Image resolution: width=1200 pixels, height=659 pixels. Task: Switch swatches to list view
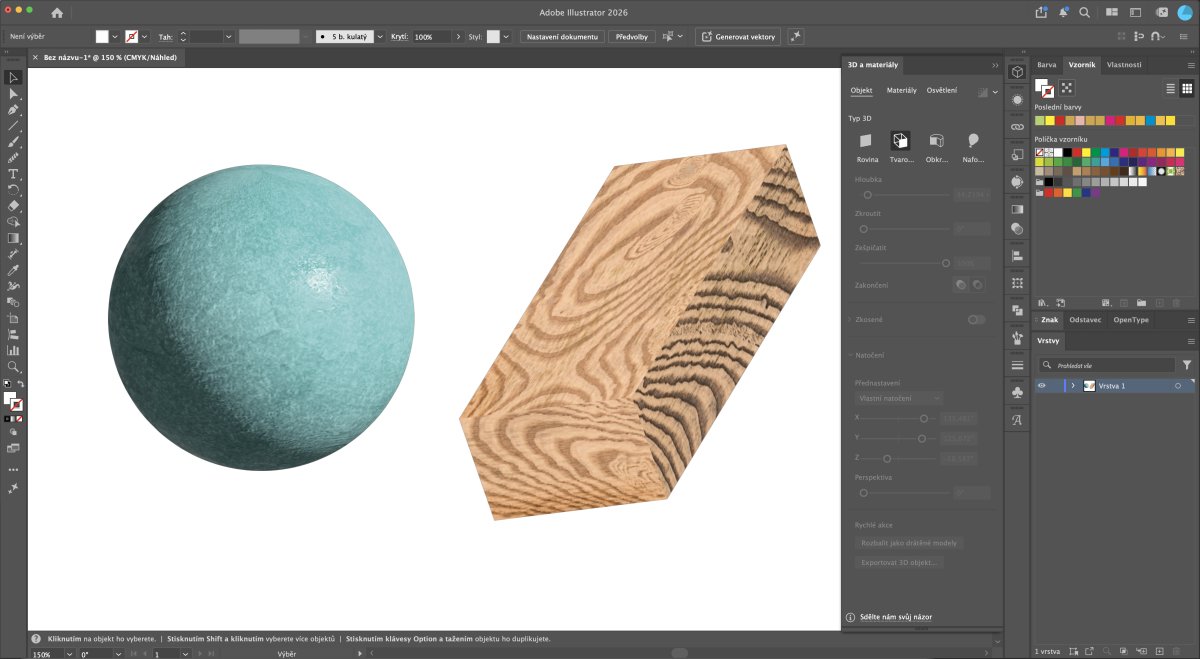click(x=1171, y=89)
